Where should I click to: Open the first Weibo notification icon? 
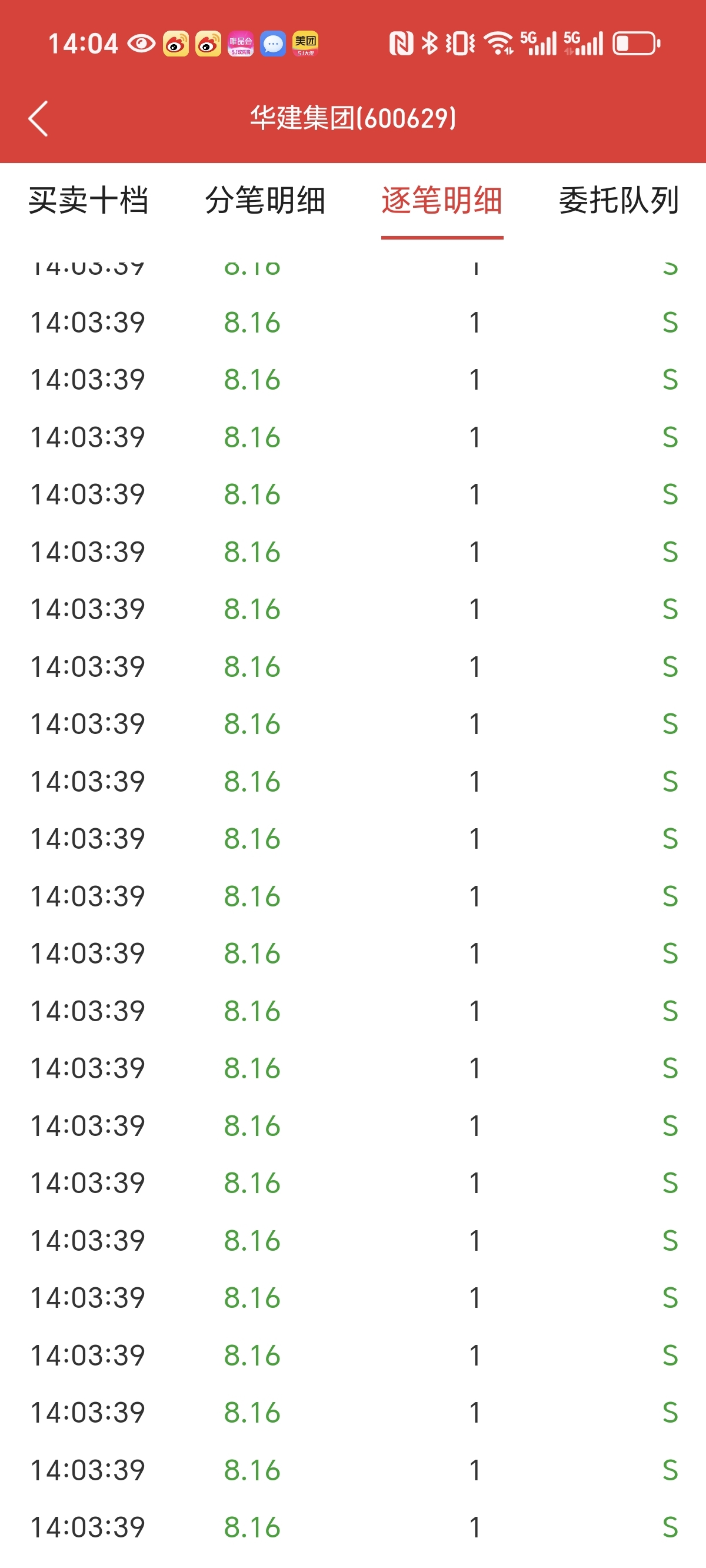[176, 44]
